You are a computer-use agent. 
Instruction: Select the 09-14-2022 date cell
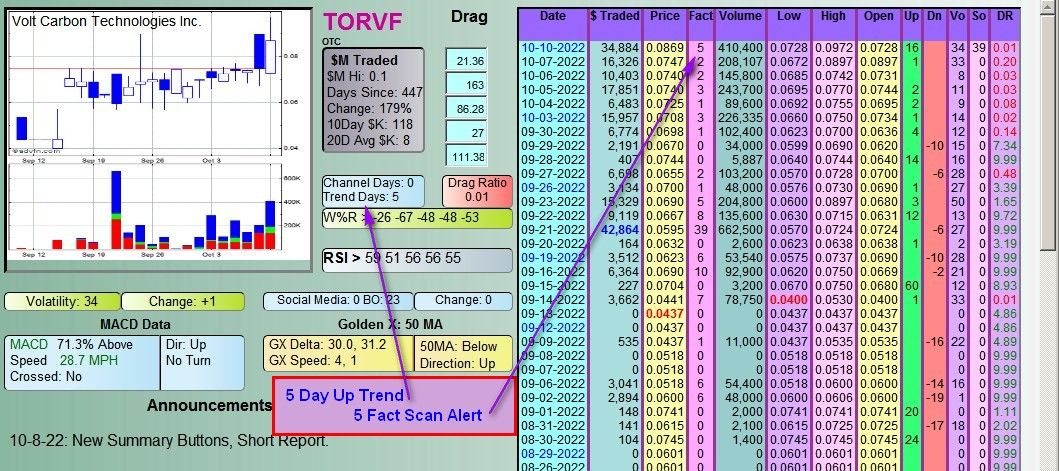pyautogui.click(x=553, y=299)
